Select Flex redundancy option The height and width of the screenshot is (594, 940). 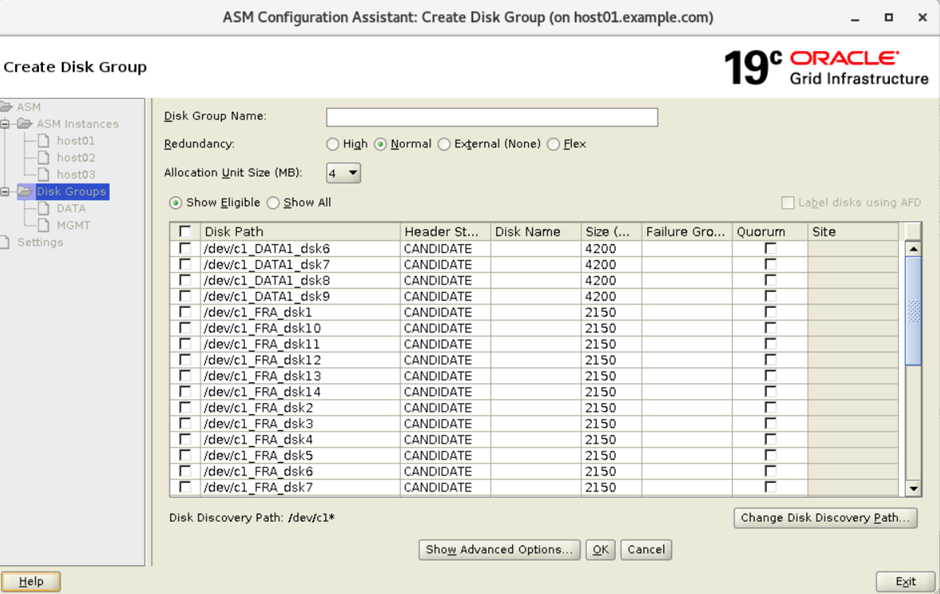tap(553, 144)
